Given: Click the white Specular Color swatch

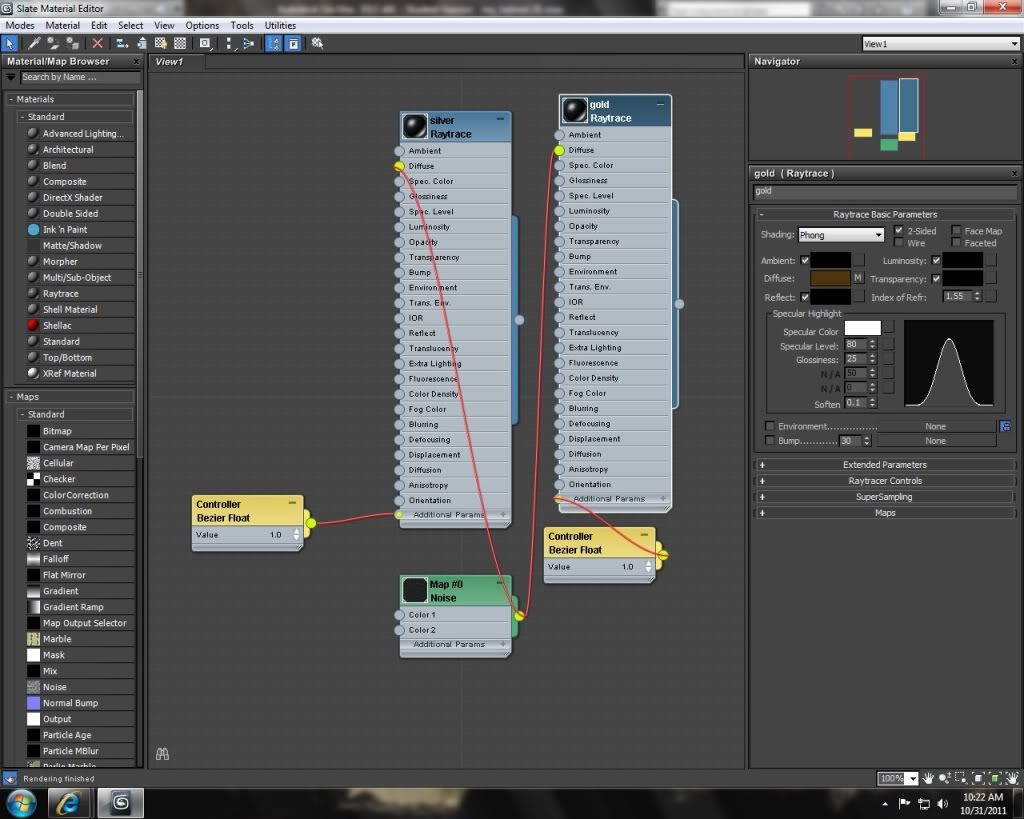Looking at the screenshot, I should click(862, 328).
